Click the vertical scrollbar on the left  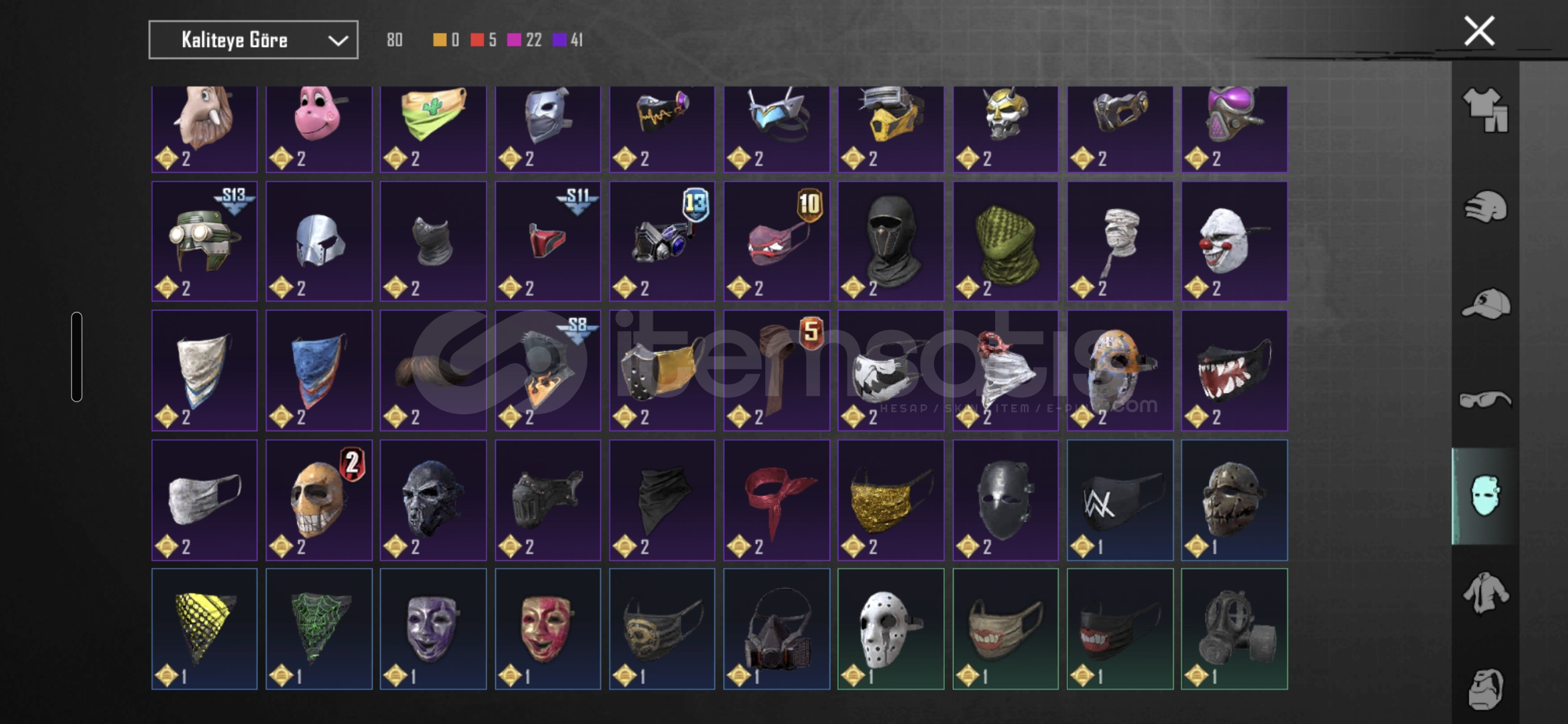coord(77,357)
